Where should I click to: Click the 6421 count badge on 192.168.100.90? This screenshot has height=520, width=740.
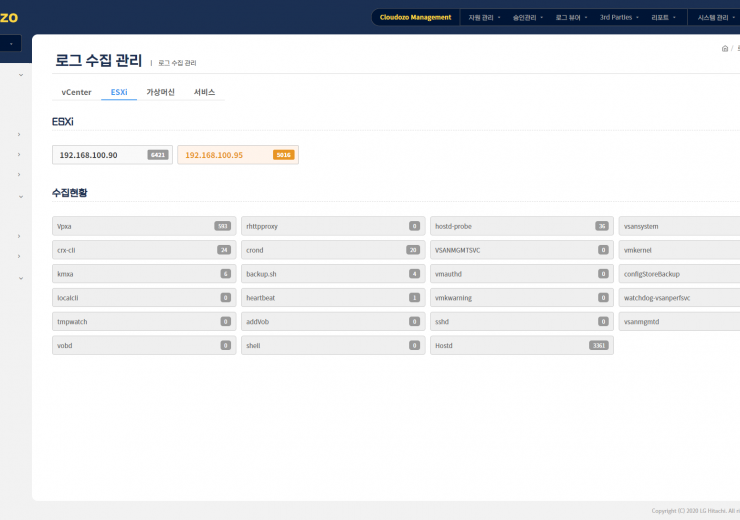[x=157, y=155]
